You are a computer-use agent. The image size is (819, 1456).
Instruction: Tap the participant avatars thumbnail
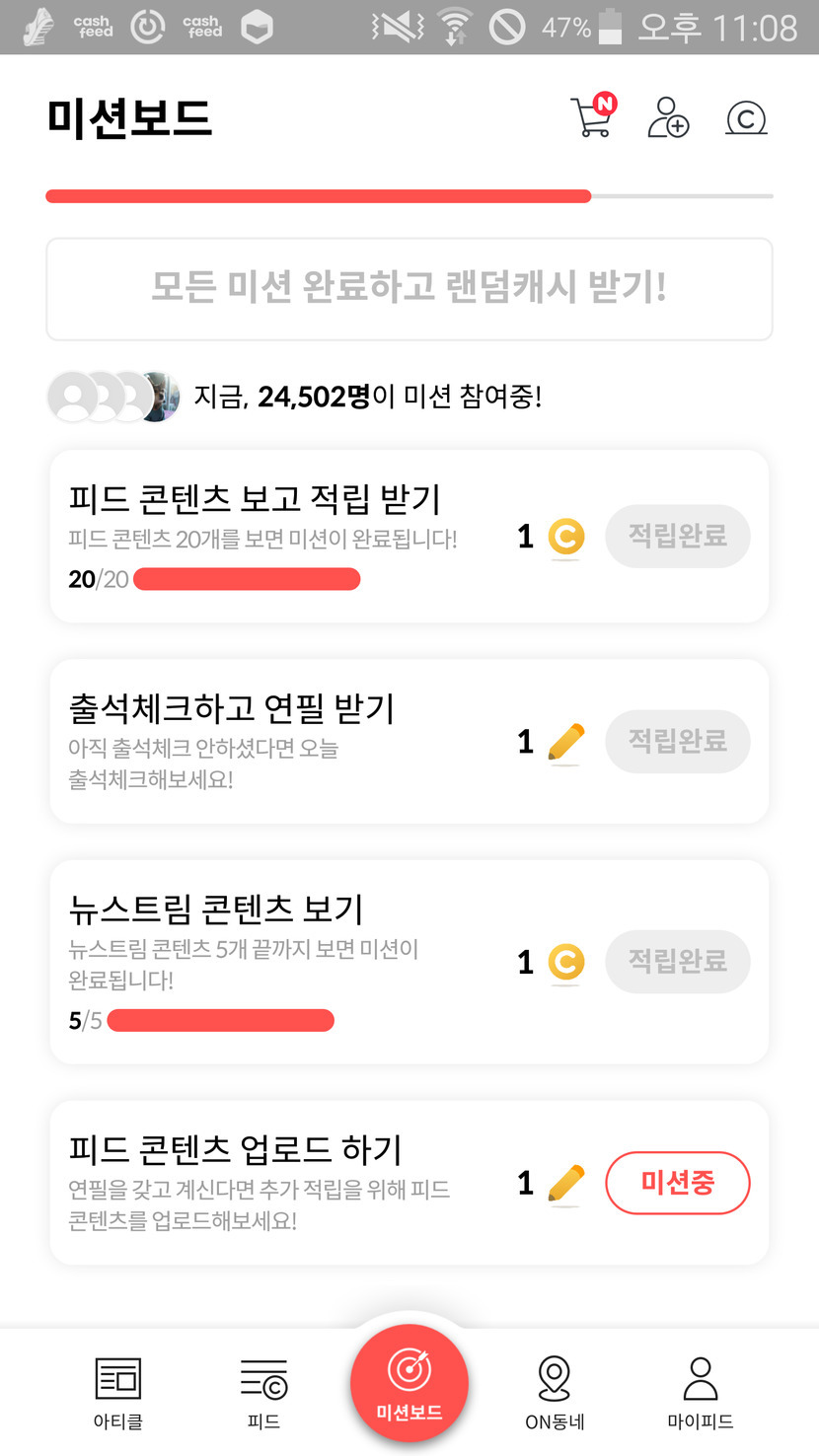(x=113, y=397)
